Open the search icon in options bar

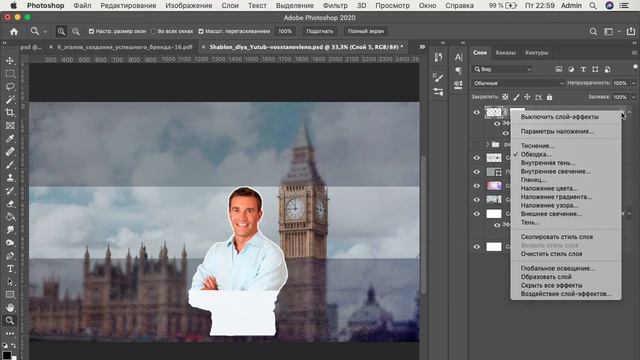(593, 31)
